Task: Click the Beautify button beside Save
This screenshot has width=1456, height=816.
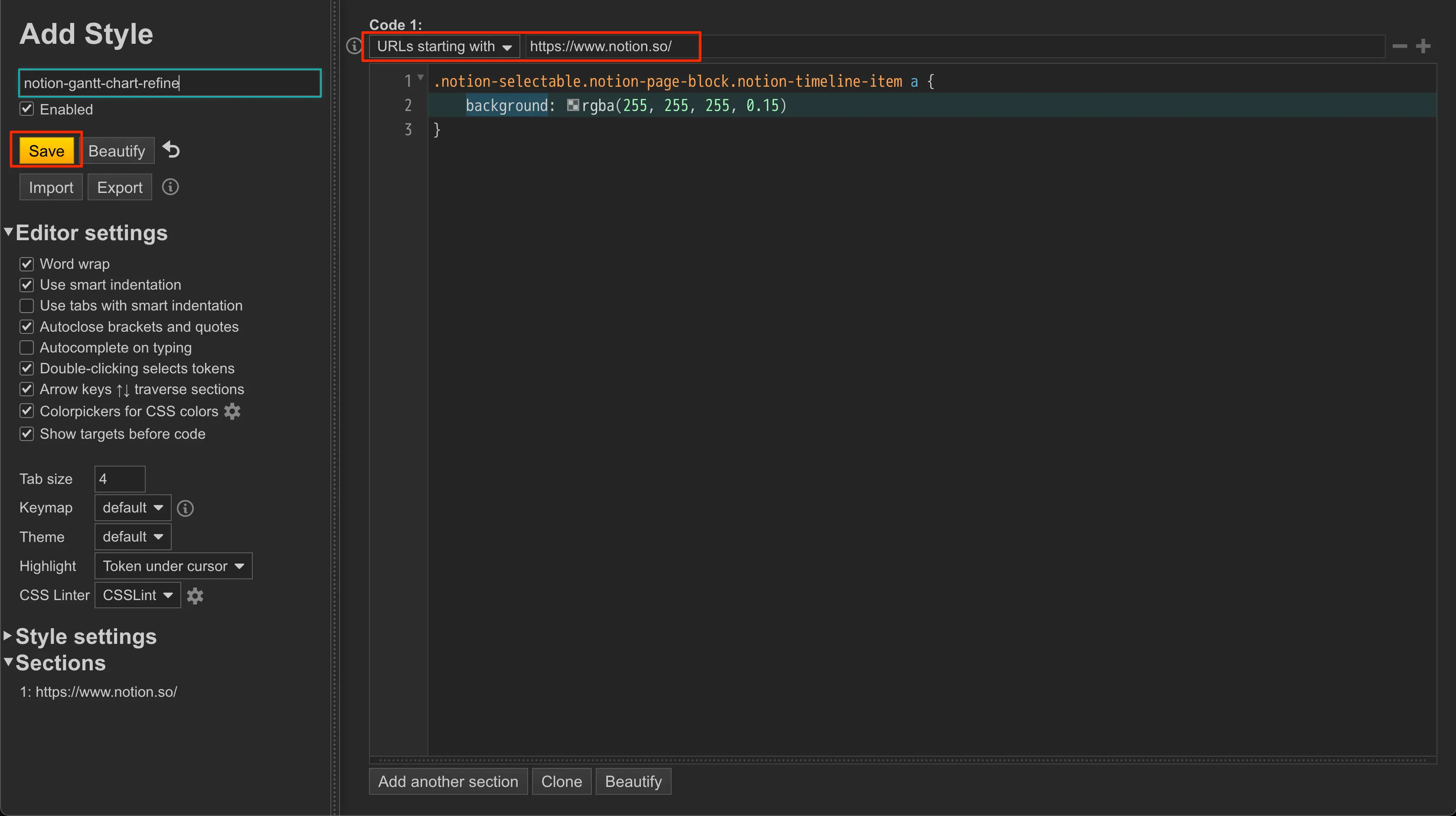Action: [117, 151]
